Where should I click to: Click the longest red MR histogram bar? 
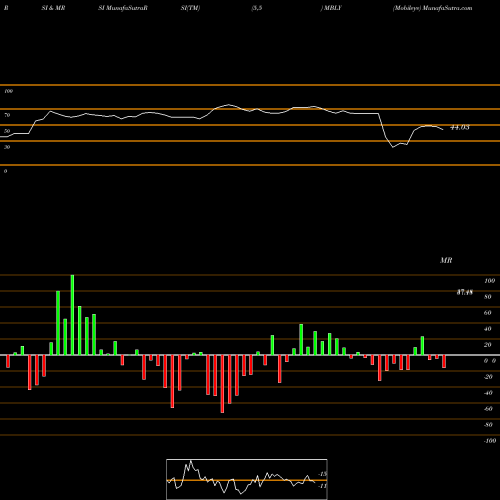click(x=222, y=384)
